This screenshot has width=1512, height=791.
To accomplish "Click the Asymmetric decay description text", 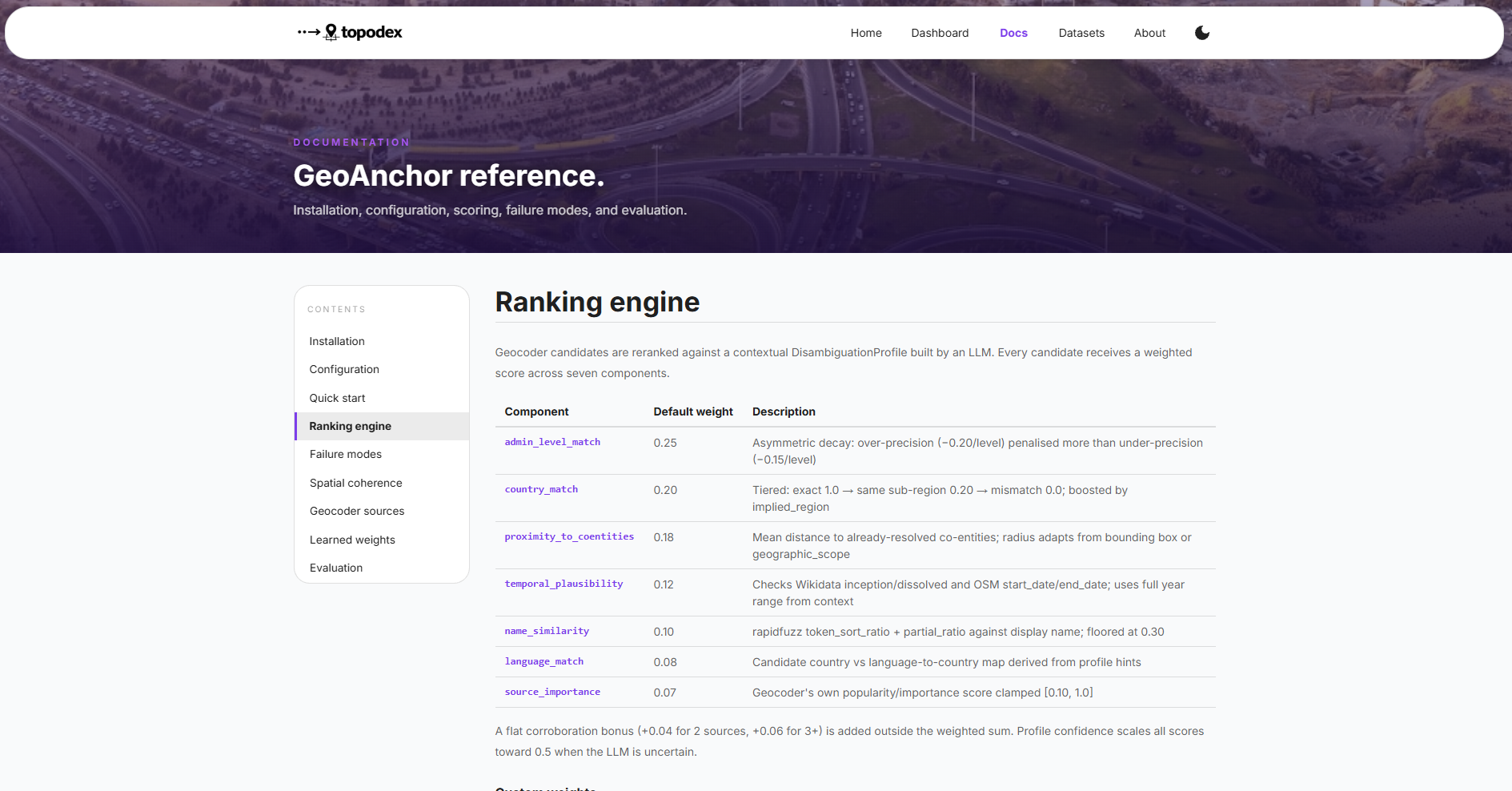I will pyautogui.click(x=977, y=451).
